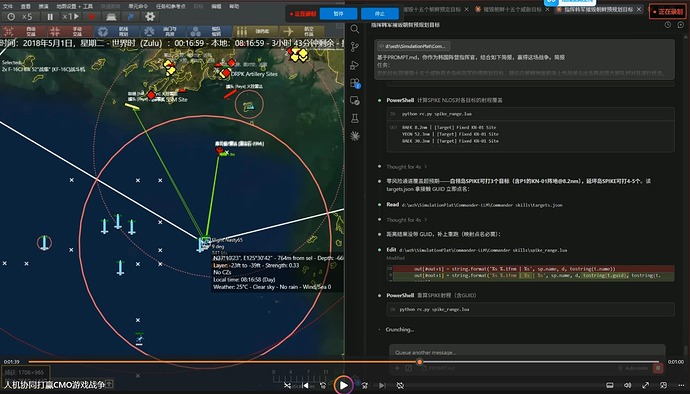The height and width of the screenshot is (394, 690).
Task: Click the search icon in the sidebar
Action: (355, 29)
